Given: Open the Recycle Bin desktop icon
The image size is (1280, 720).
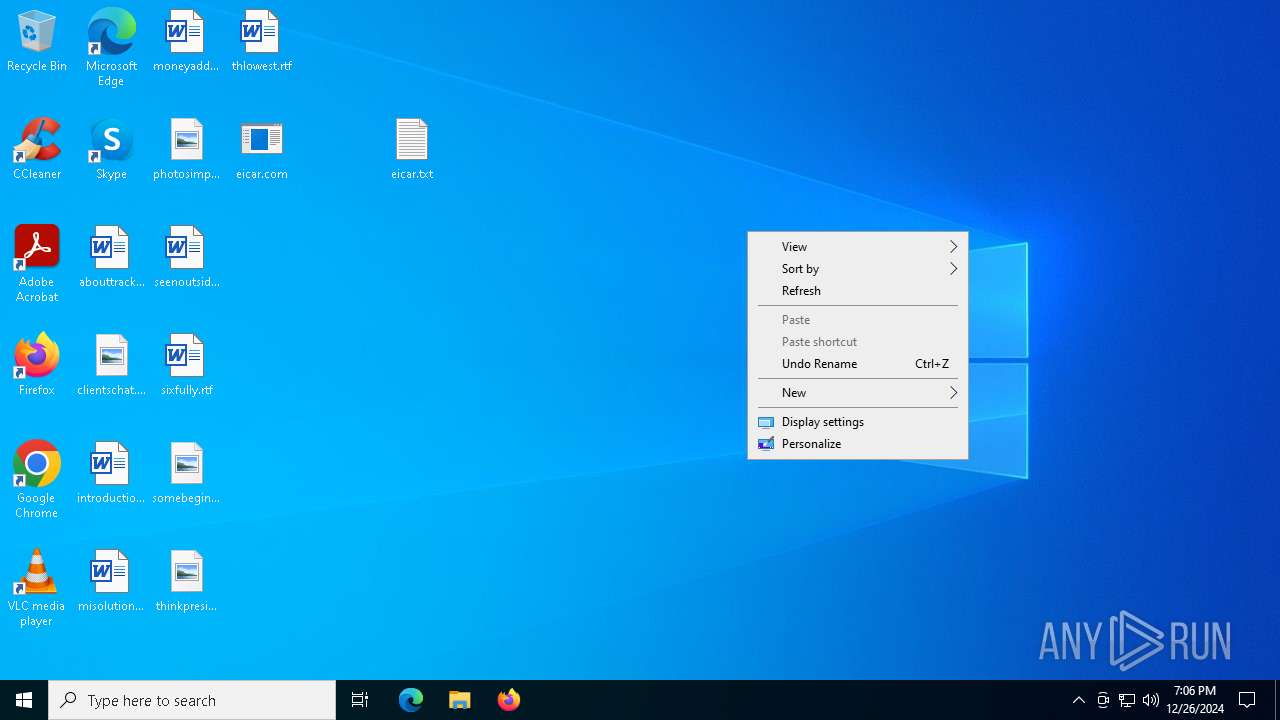Looking at the screenshot, I should point(37,42).
